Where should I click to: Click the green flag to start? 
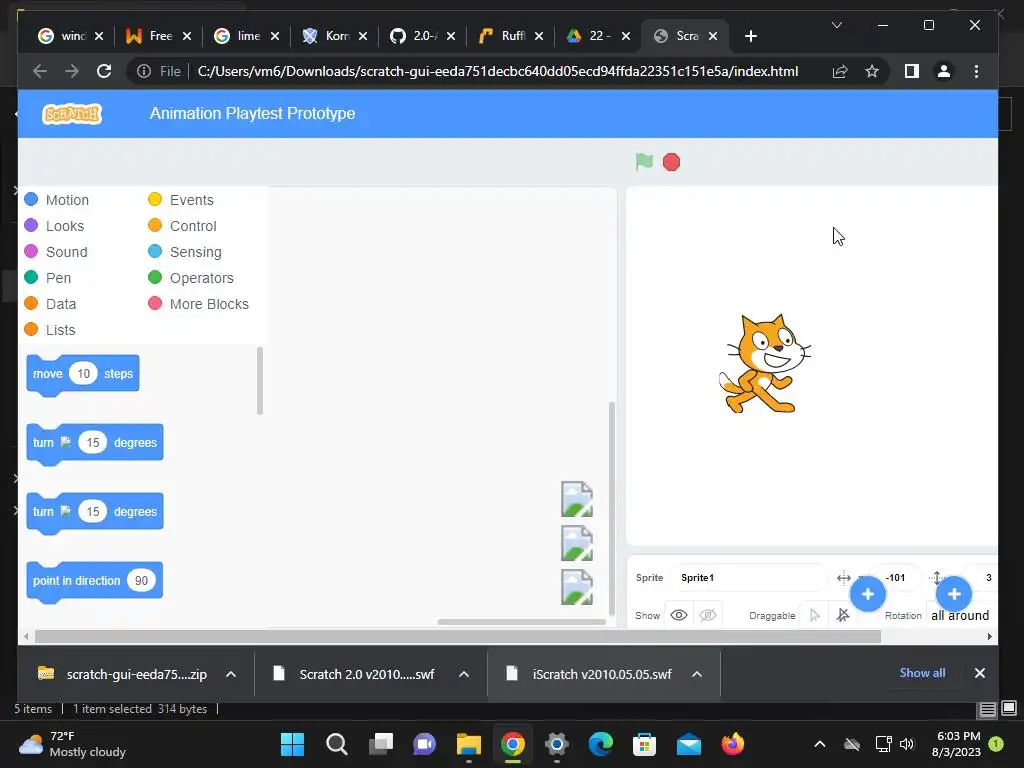pyautogui.click(x=644, y=161)
